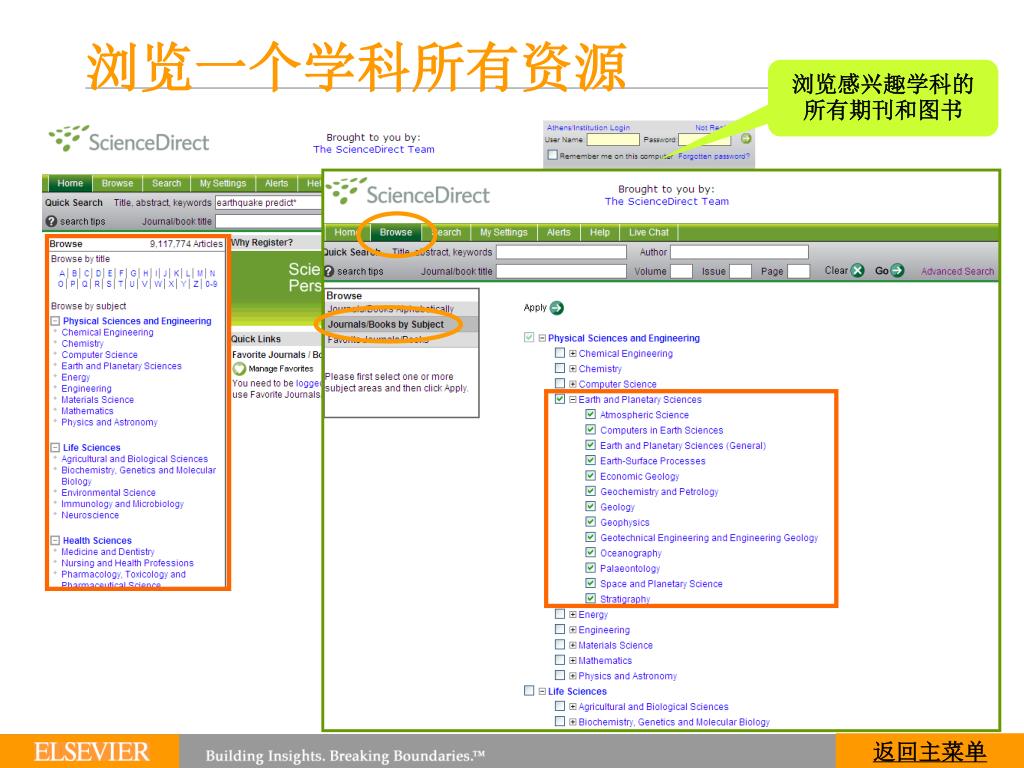Click the Manage Favorites icon
This screenshot has width=1024, height=768.
coord(240,368)
